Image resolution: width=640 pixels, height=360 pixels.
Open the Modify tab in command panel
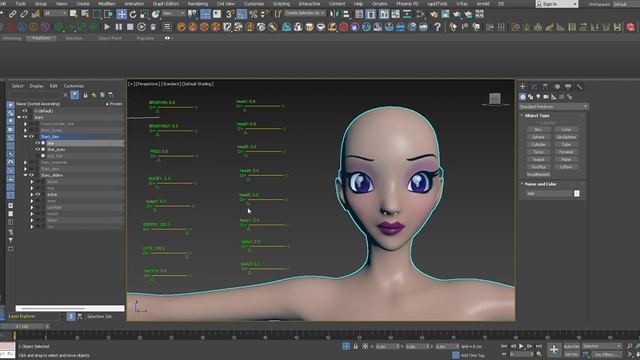[534, 86]
